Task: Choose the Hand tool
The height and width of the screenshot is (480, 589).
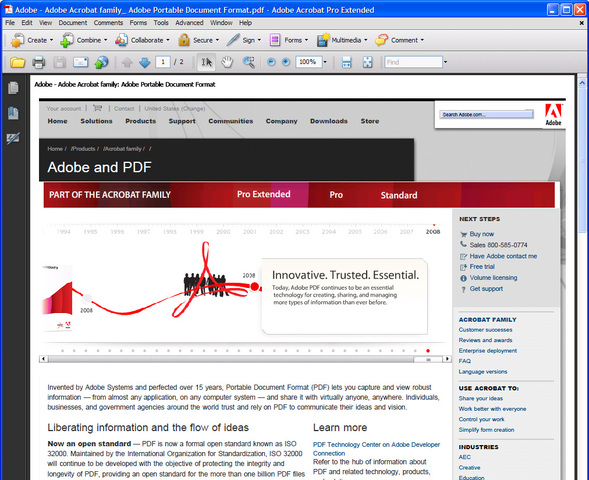Action: [x=227, y=62]
